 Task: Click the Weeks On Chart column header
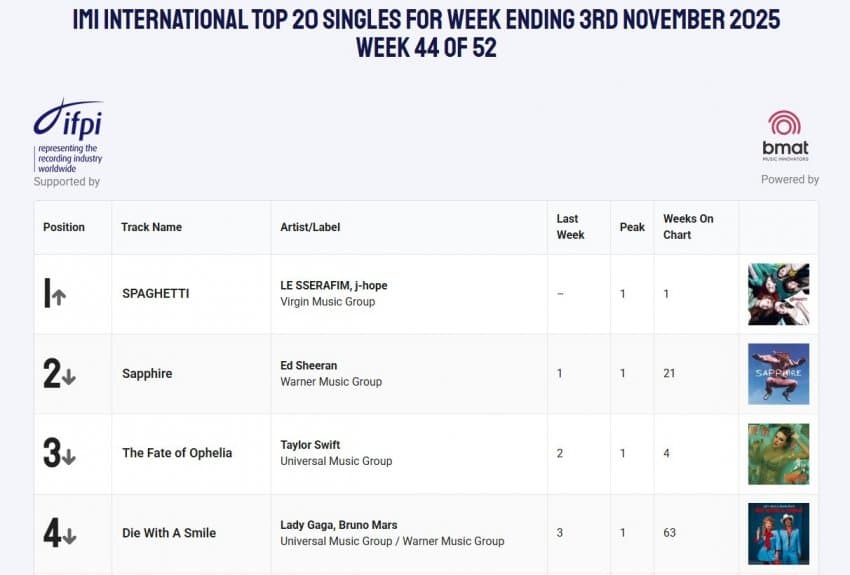click(688, 227)
